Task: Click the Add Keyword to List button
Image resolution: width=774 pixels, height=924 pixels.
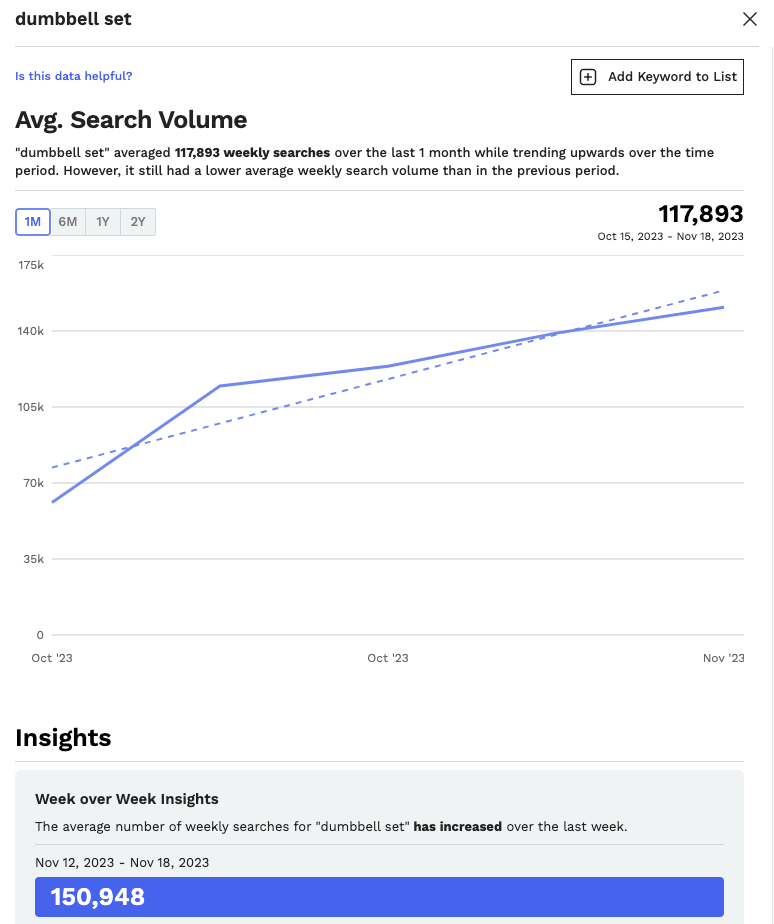Action: click(x=657, y=77)
